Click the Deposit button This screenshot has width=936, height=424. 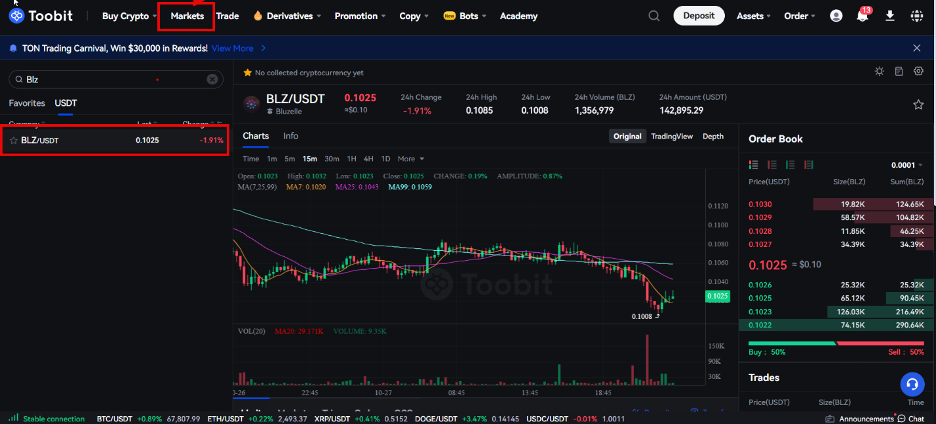point(699,16)
